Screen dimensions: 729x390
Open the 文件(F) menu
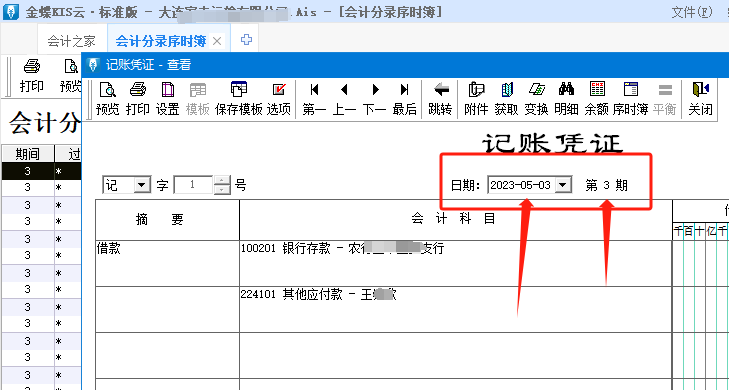pos(692,12)
